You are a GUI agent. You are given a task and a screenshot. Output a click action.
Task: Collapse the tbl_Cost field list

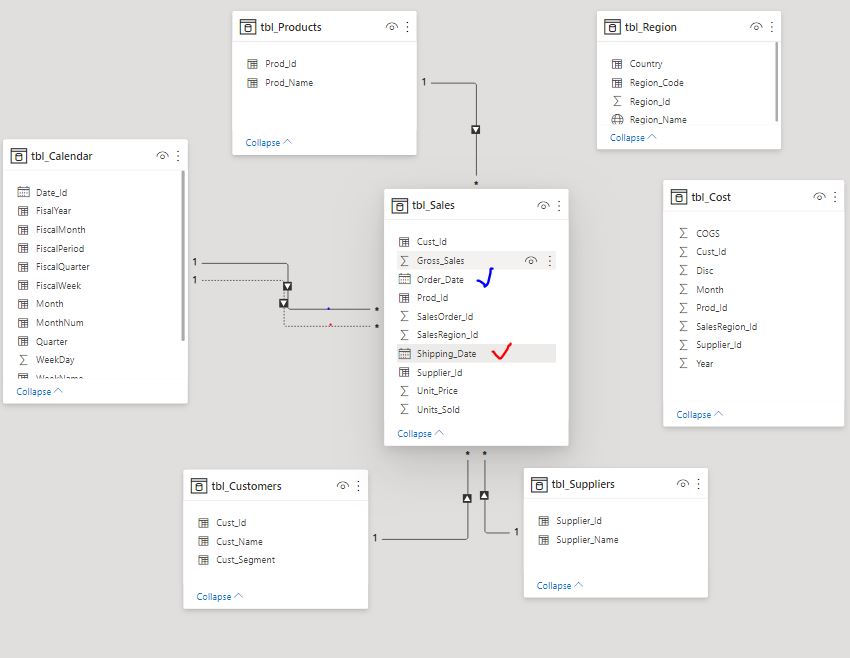pos(696,414)
